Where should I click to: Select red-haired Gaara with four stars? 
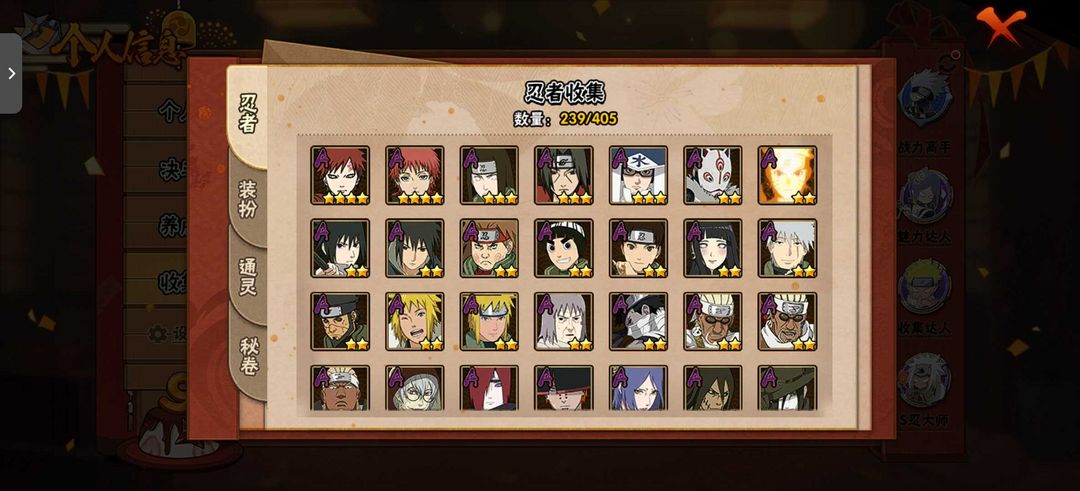pos(340,175)
